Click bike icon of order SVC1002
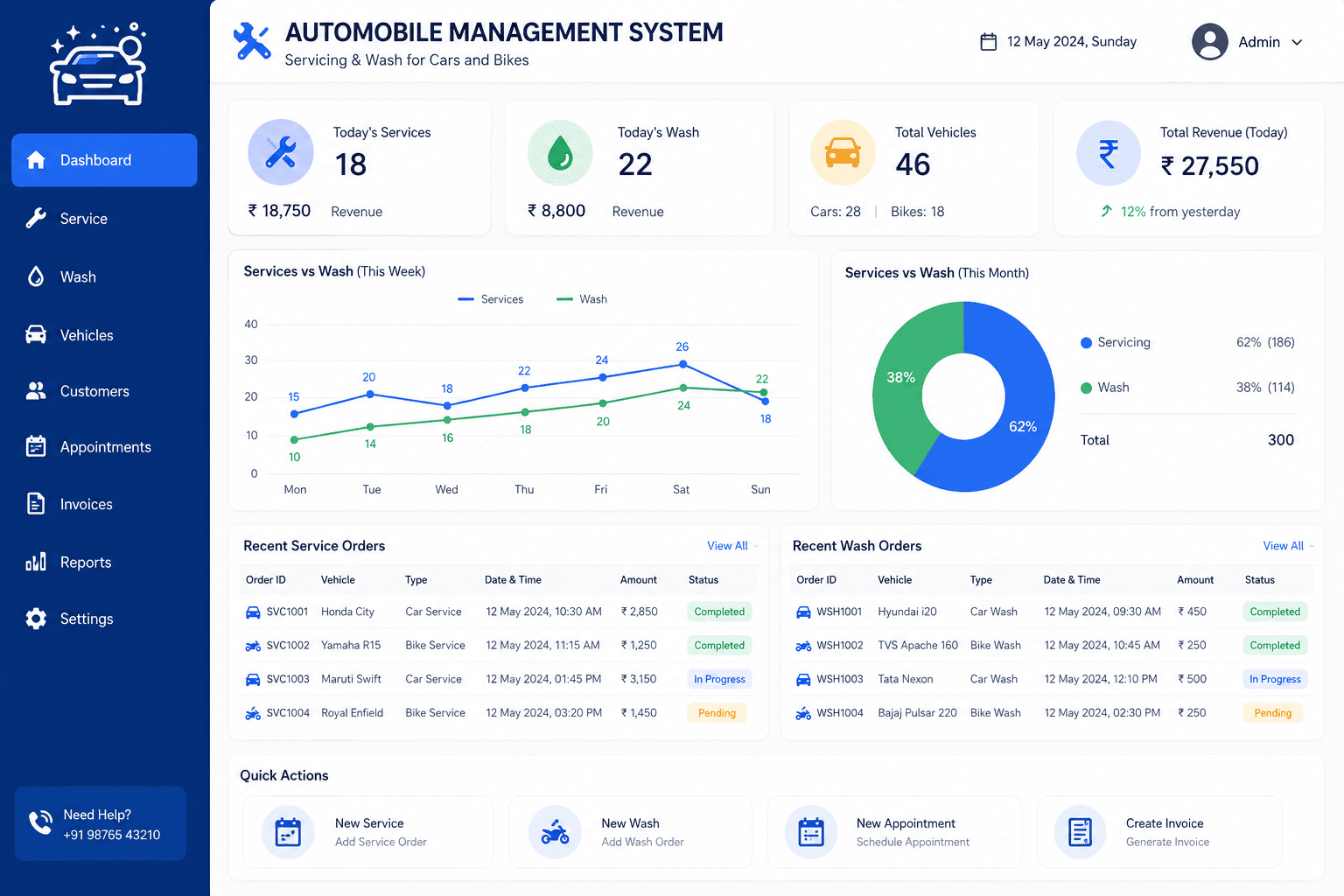Viewport: 1344px width, 896px height. 253,646
